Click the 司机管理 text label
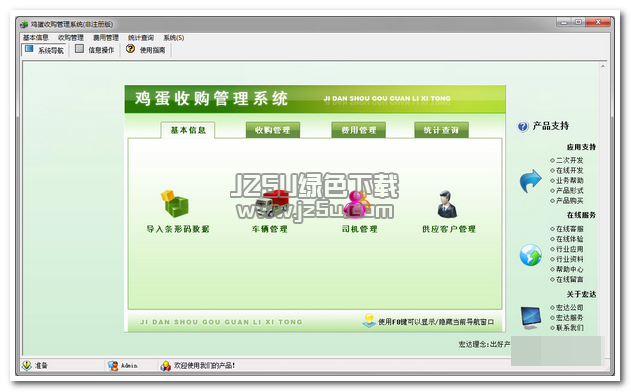This screenshot has width=631, height=392. pos(359,229)
